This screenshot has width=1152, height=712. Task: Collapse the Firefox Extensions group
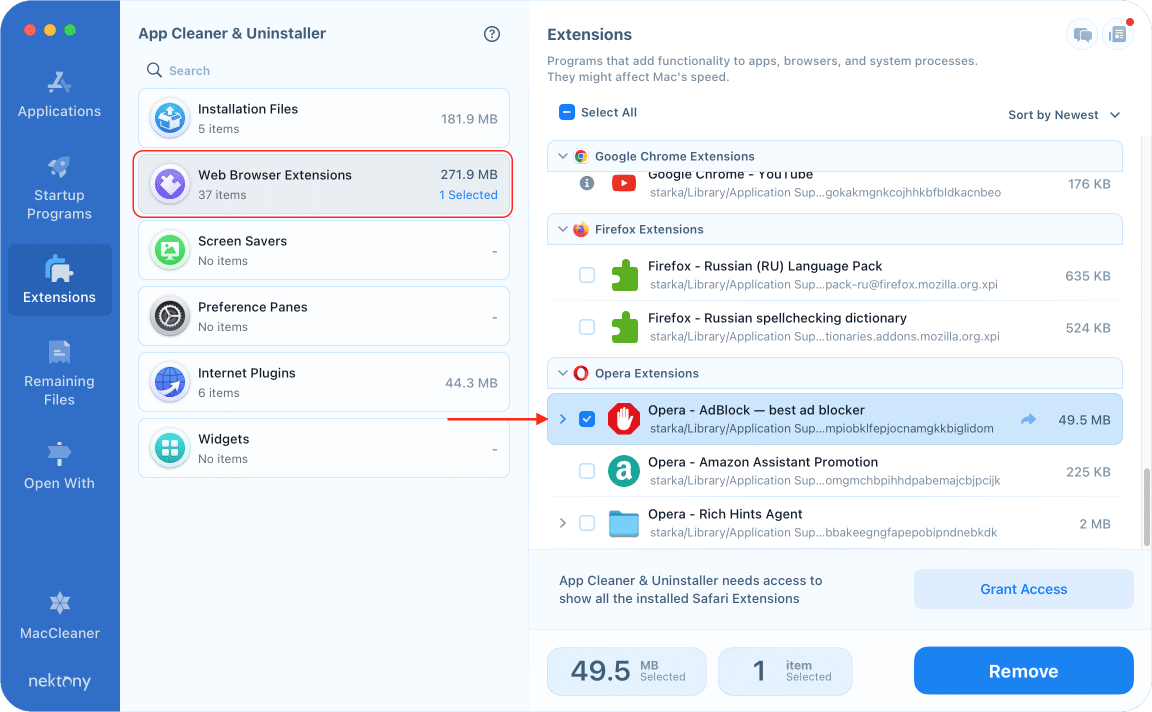561,230
